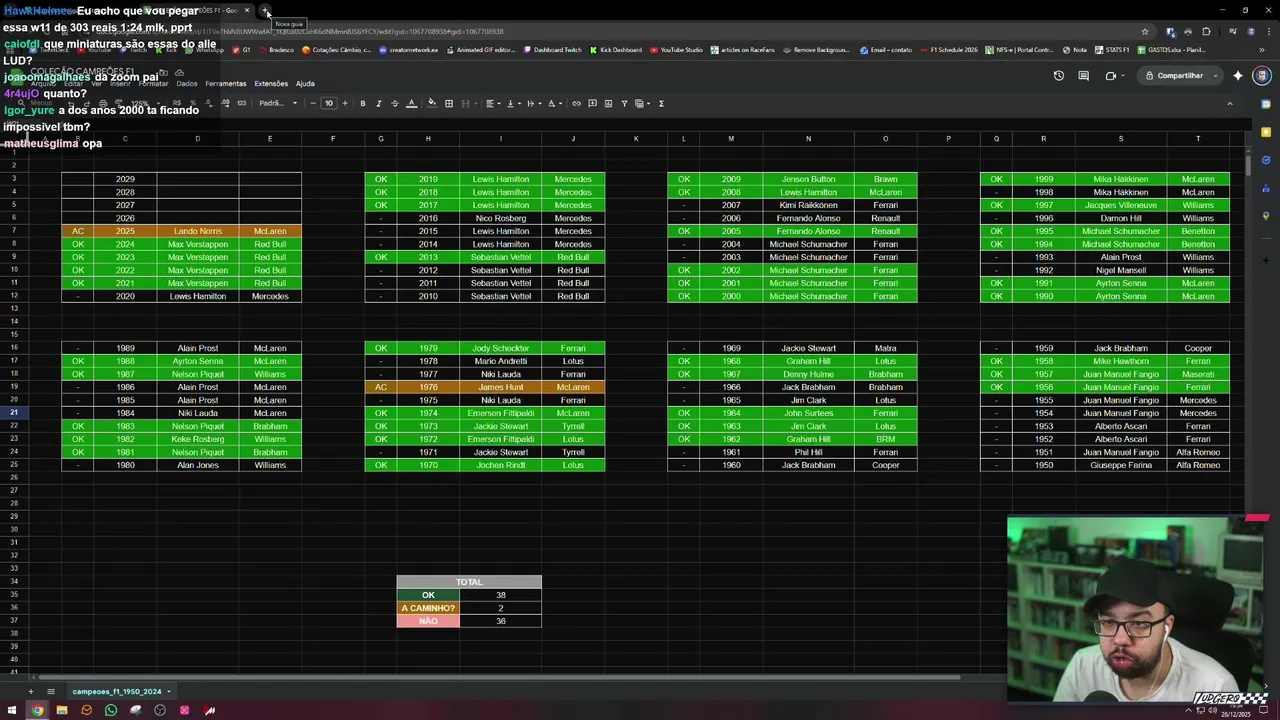
Task: Open YouTube Studio bookmark
Action: click(x=676, y=49)
